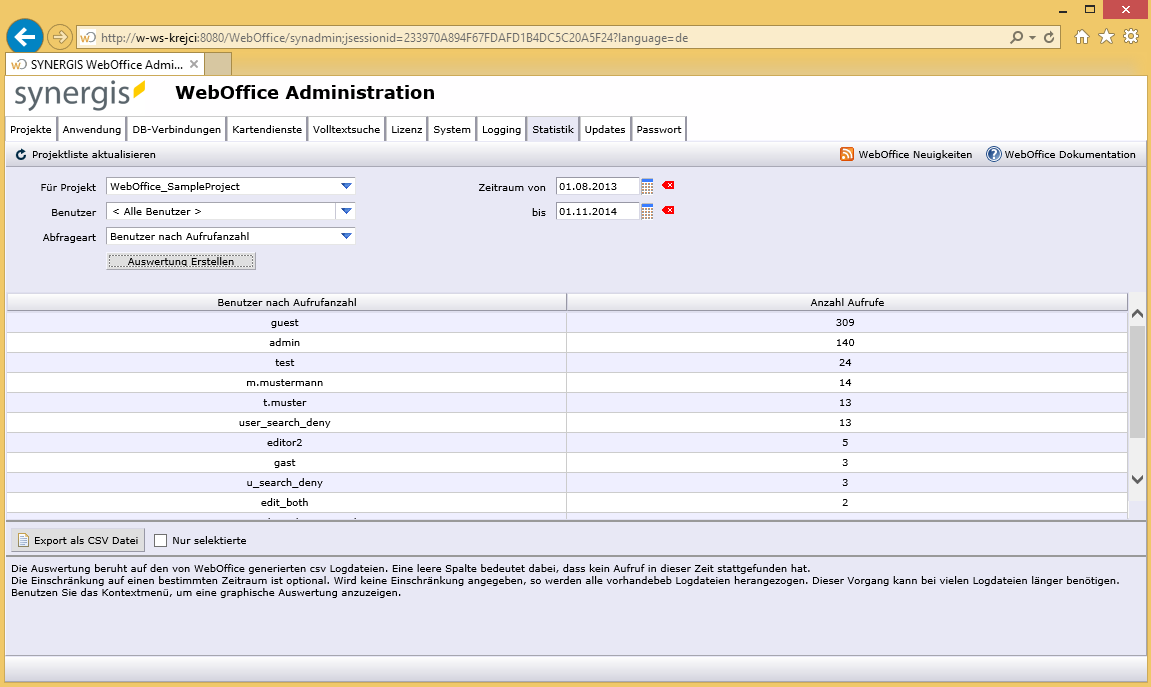This screenshot has width=1151, height=687.
Task: Select the guest row in the results table
Action: pos(285,322)
